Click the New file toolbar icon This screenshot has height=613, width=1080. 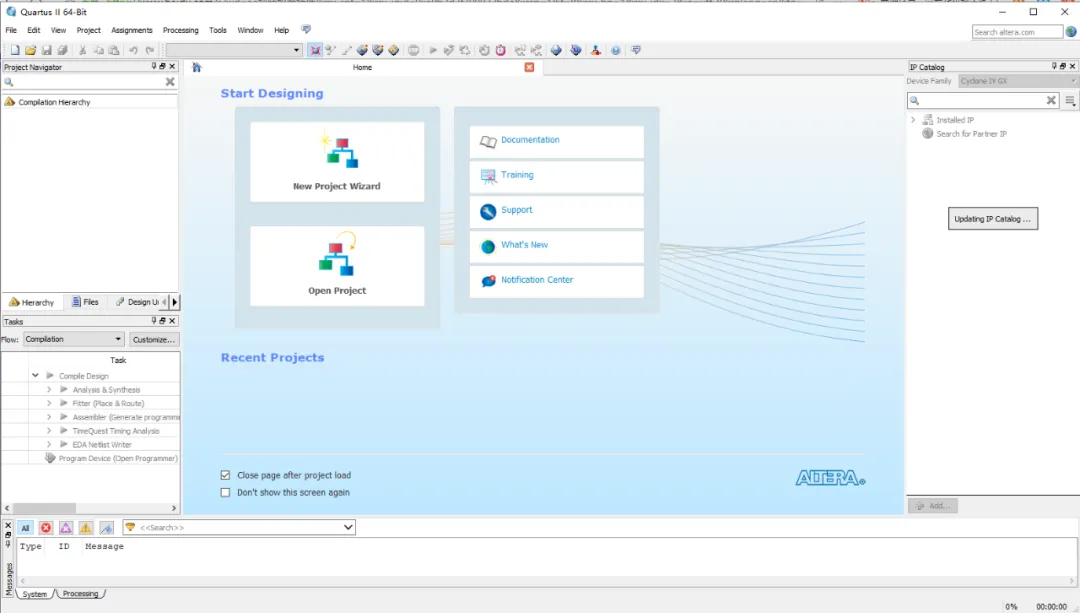[15, 50]
